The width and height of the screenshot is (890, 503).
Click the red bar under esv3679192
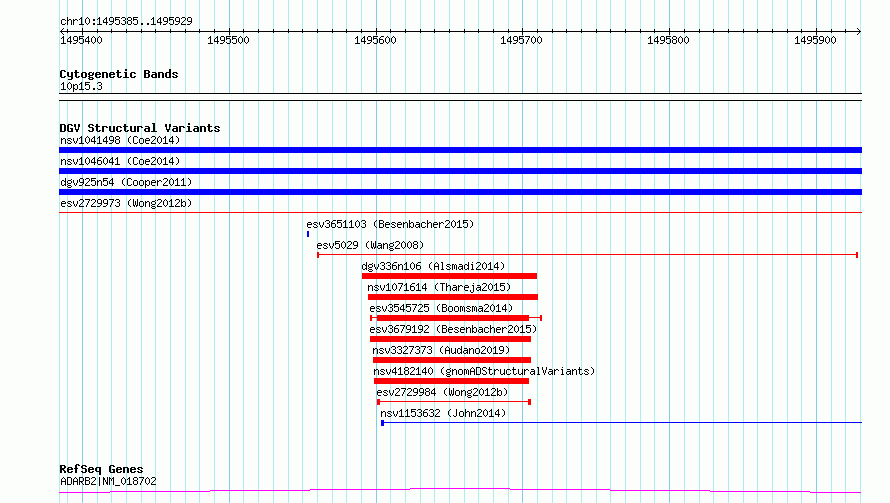[450, 339]
